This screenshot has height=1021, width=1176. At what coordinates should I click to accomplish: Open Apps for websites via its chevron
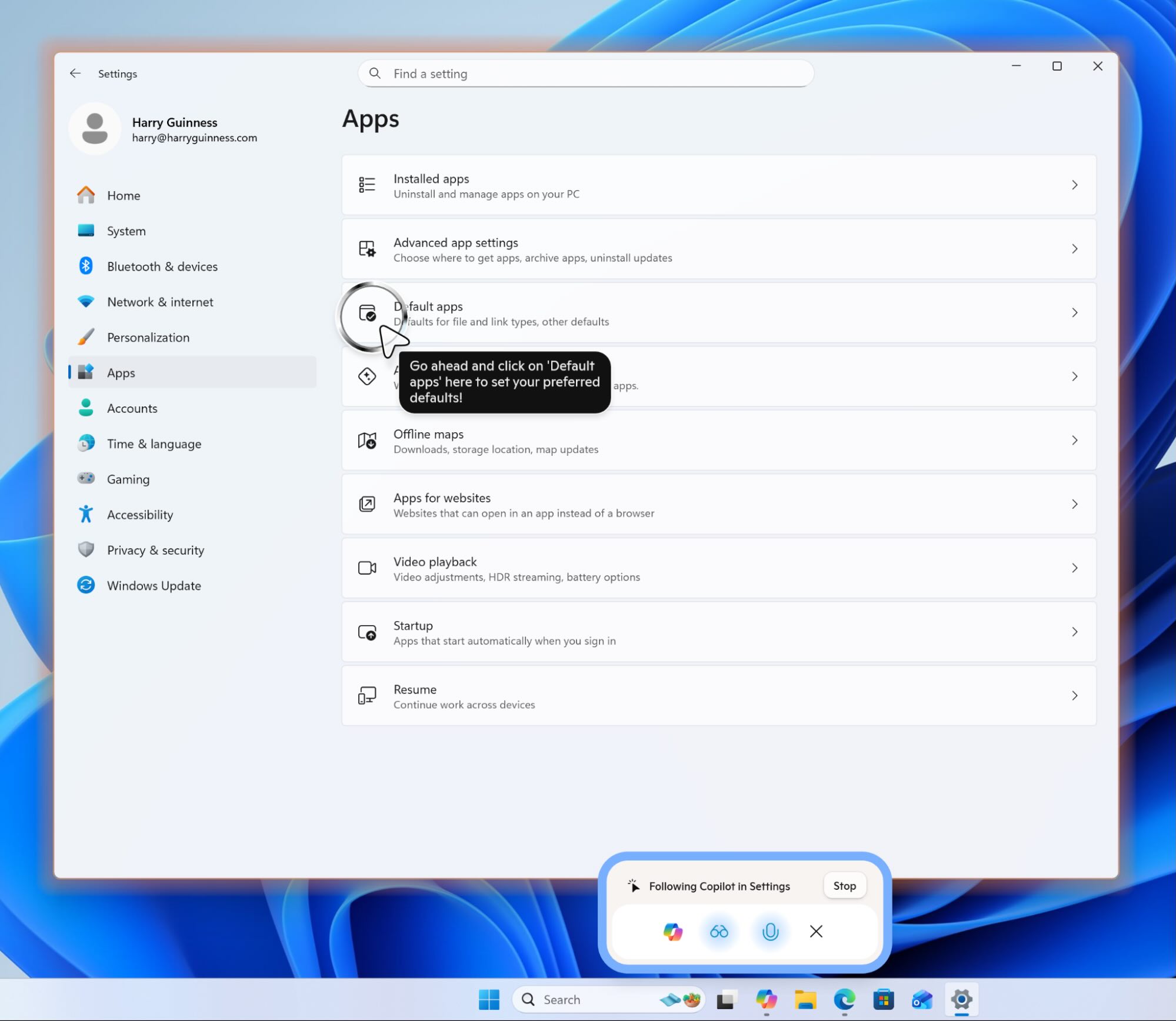(1075, 504)
